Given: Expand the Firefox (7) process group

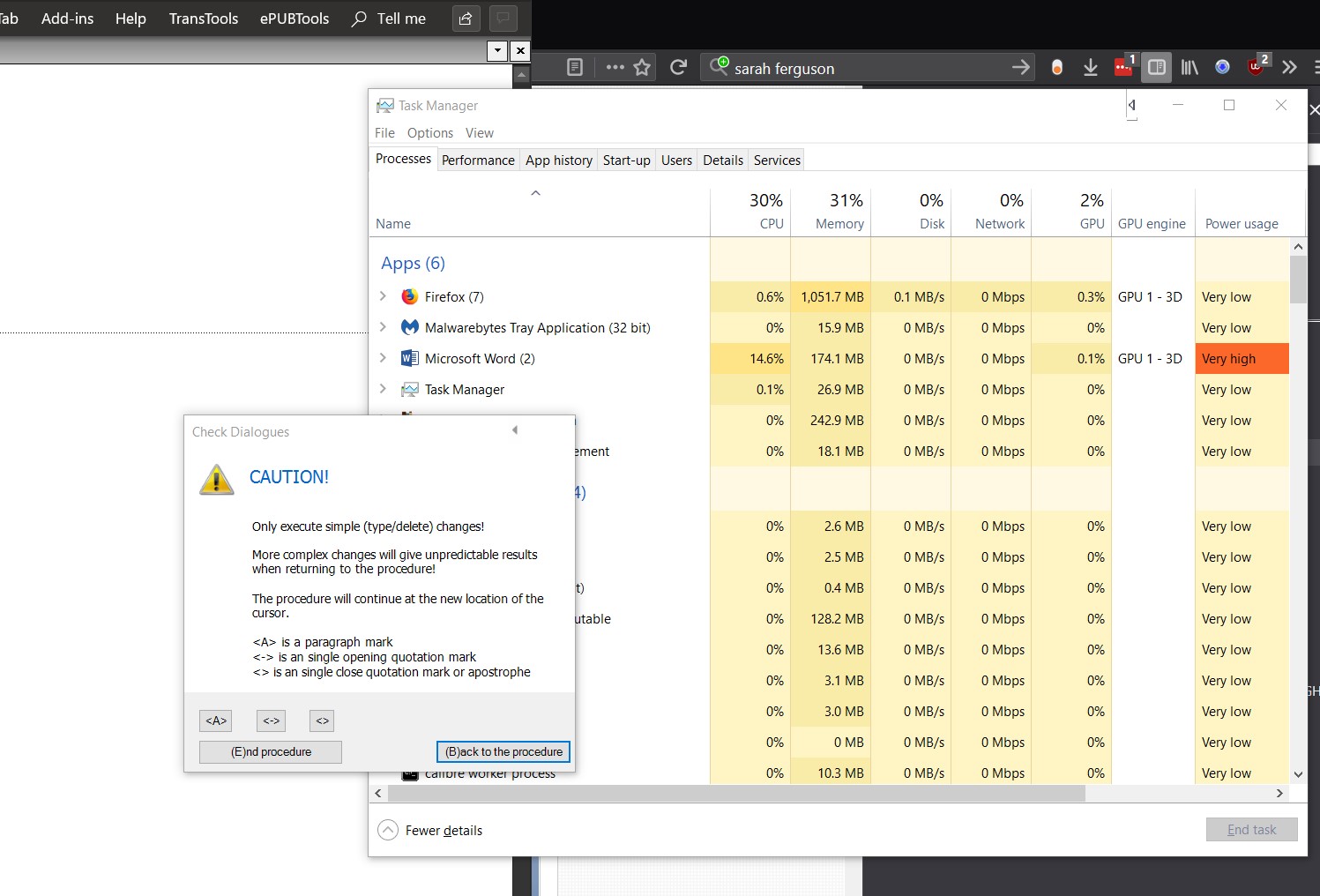Looking at the screenshot, I should (x=383, y=297).
